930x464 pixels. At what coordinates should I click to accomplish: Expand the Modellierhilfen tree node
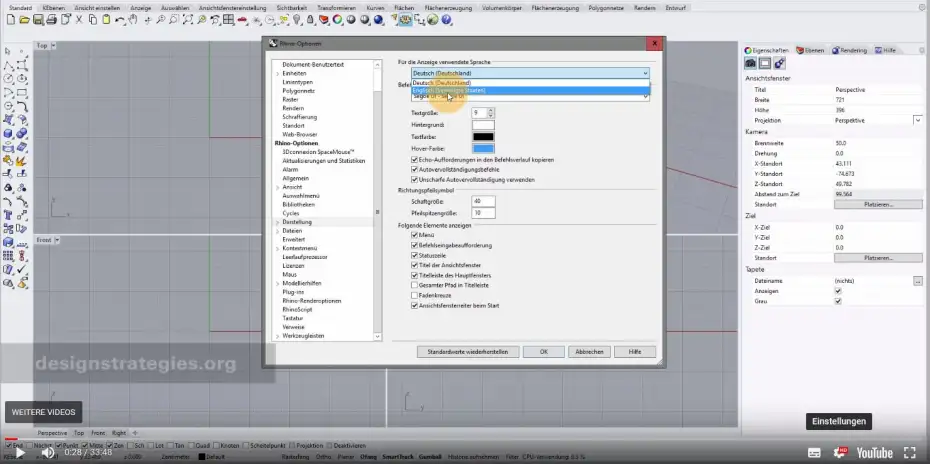point(278,284)
